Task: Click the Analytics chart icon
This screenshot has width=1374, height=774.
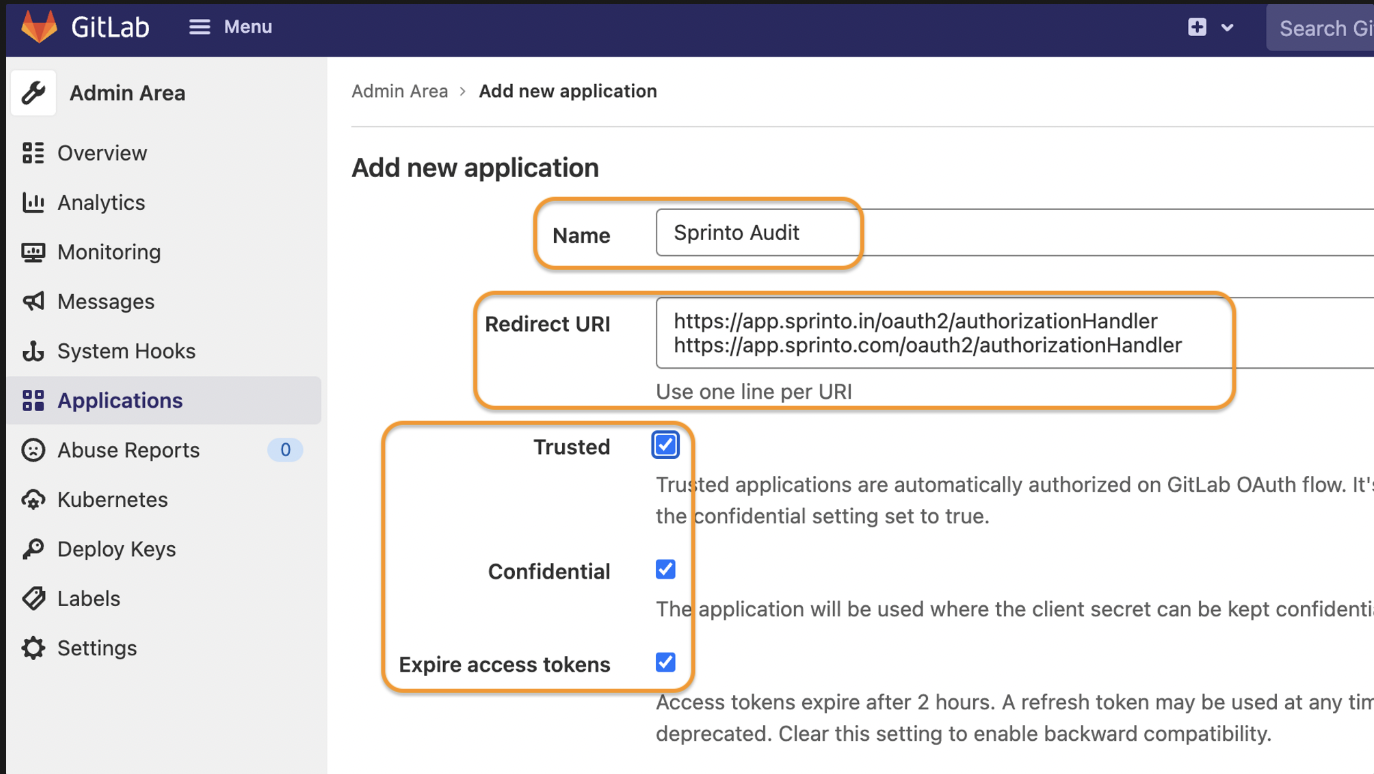Action: [33, 203]
